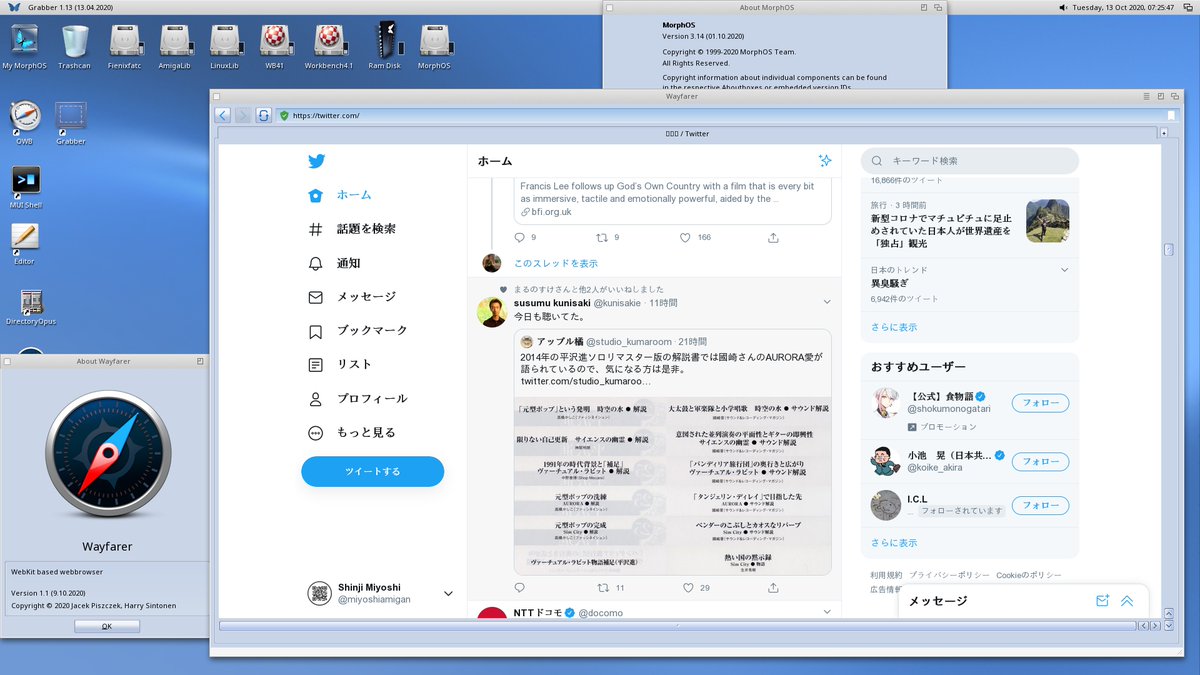The width and height of the screenshot is (1200, 675).
Task: Open プロフィール in sidebar
Action: [x=358, y=399]
